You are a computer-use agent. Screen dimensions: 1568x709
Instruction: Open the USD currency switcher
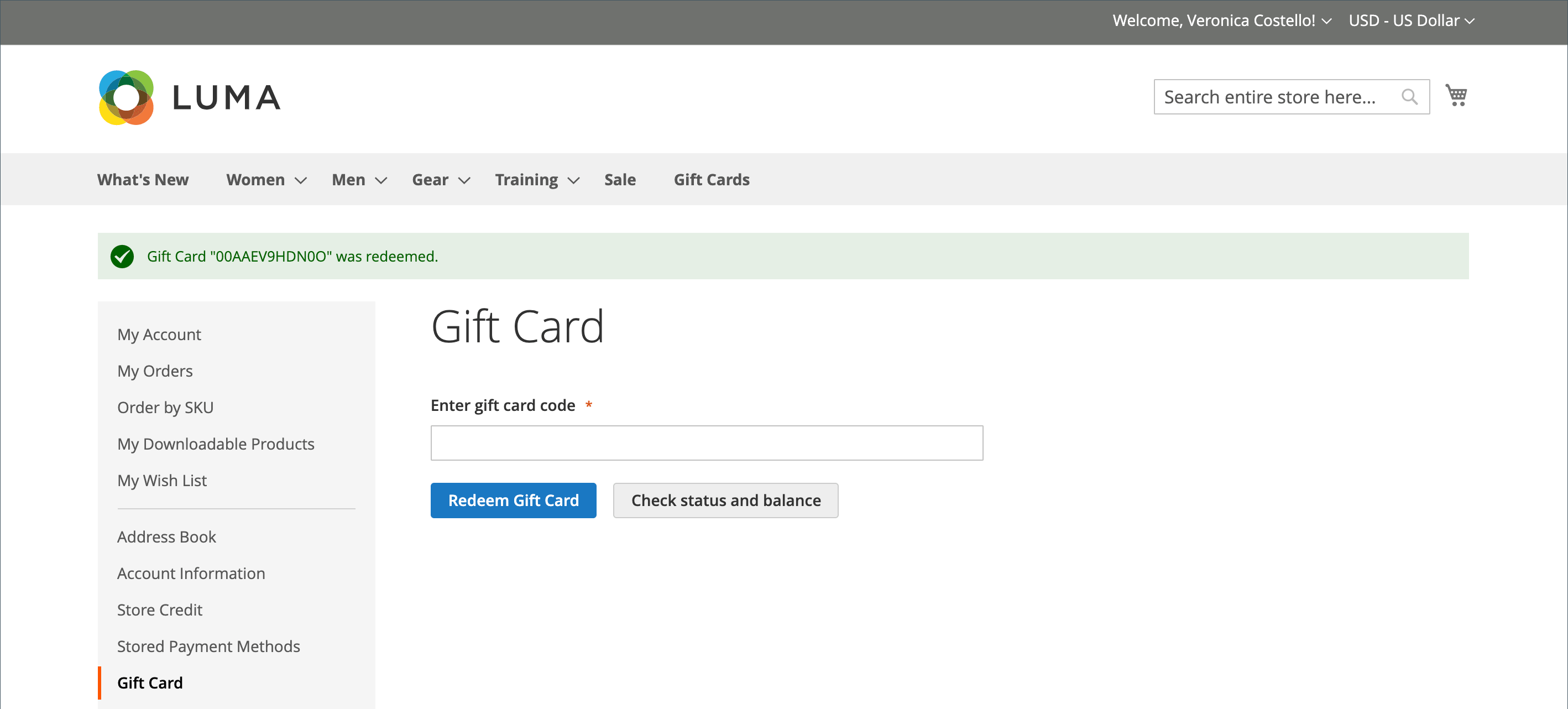[1410, 20]
